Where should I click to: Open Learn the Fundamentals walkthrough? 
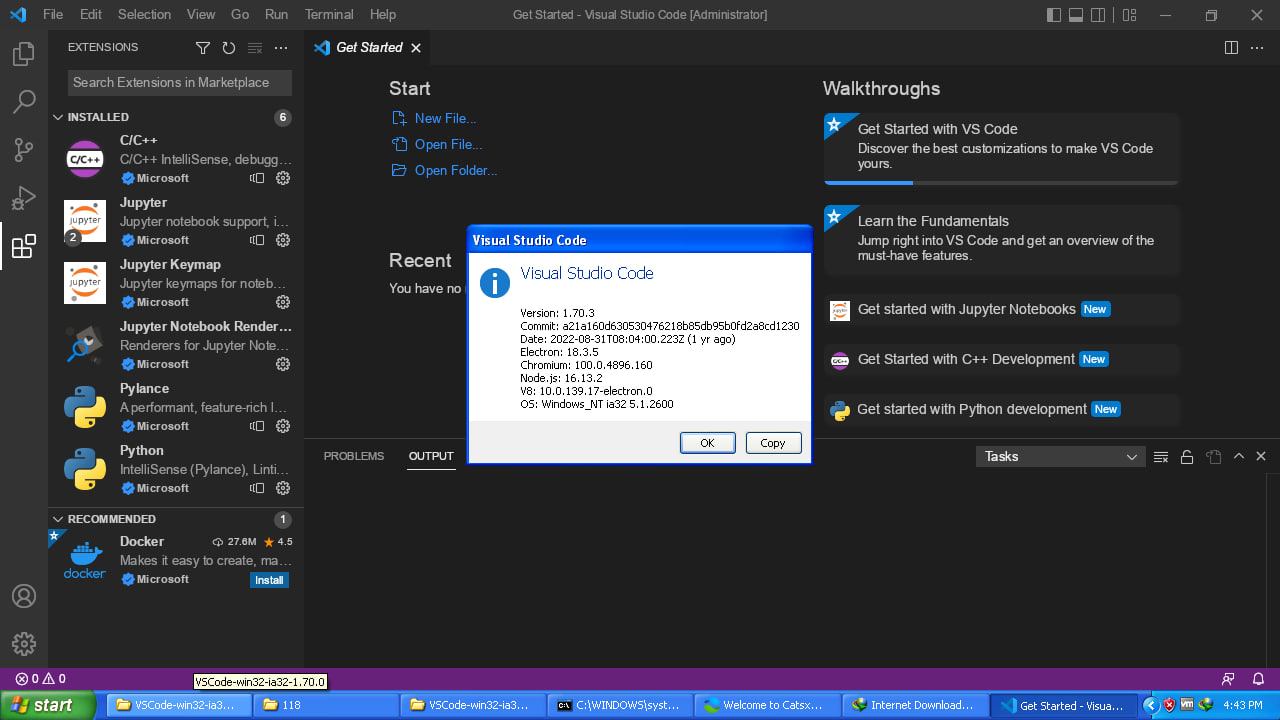(x=1002, y=240)
